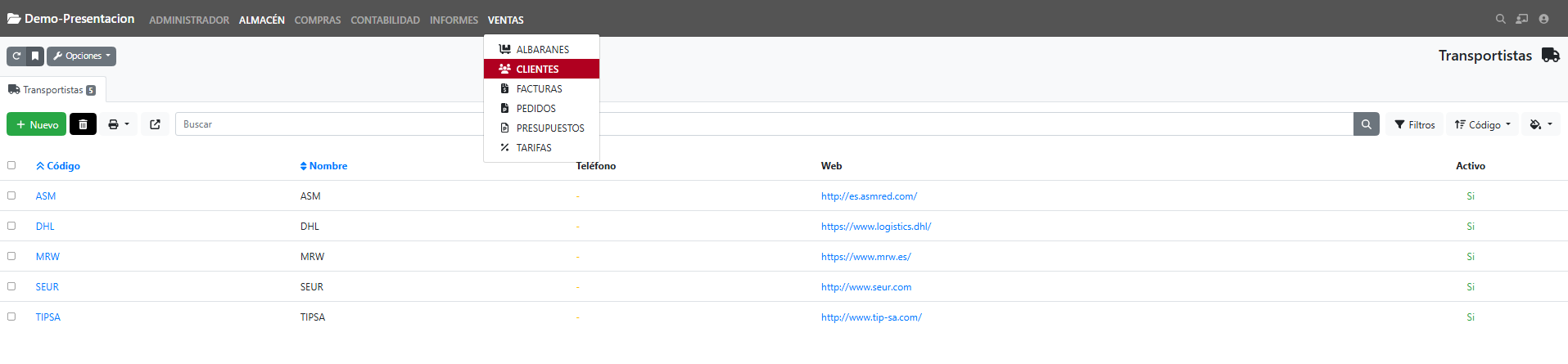The image size is (1568, 364).
Task: Open the SEUR website link
Action: point(865,287)
